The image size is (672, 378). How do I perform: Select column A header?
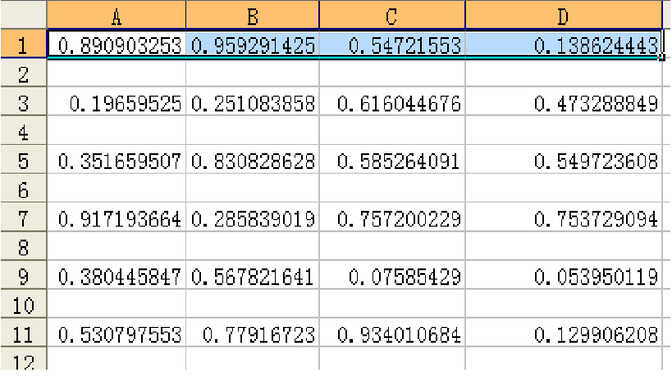click(116, 15)
